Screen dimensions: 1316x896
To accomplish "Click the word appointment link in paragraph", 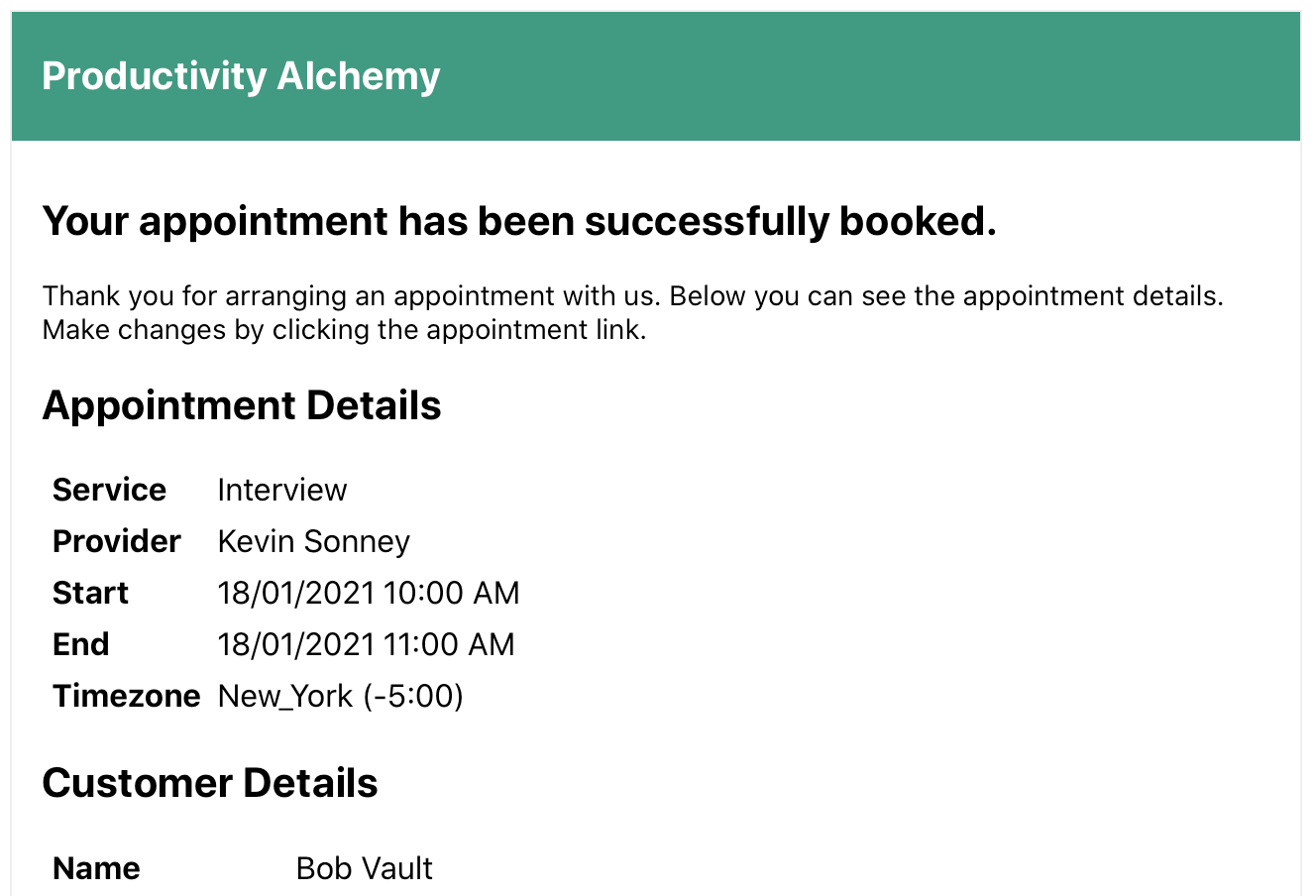I will click(x=533, y=330).
